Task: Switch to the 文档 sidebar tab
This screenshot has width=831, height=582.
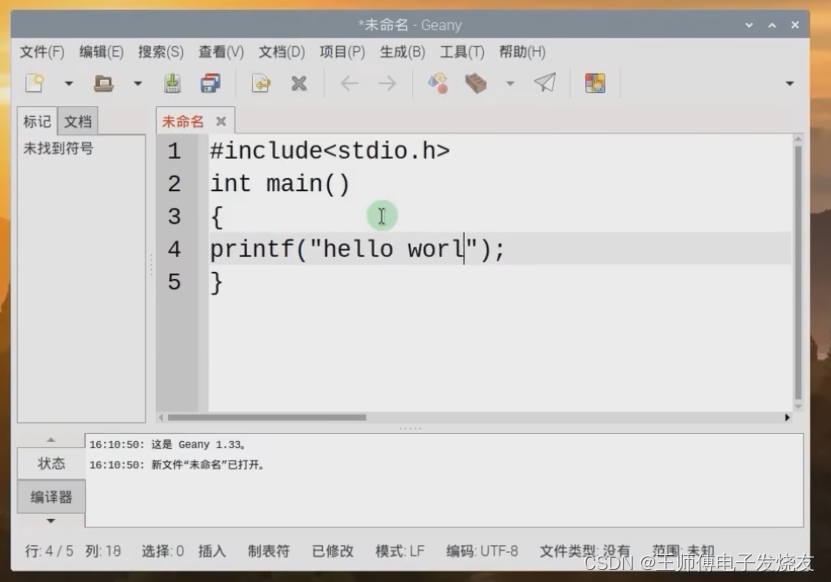Action: point(77,120)
